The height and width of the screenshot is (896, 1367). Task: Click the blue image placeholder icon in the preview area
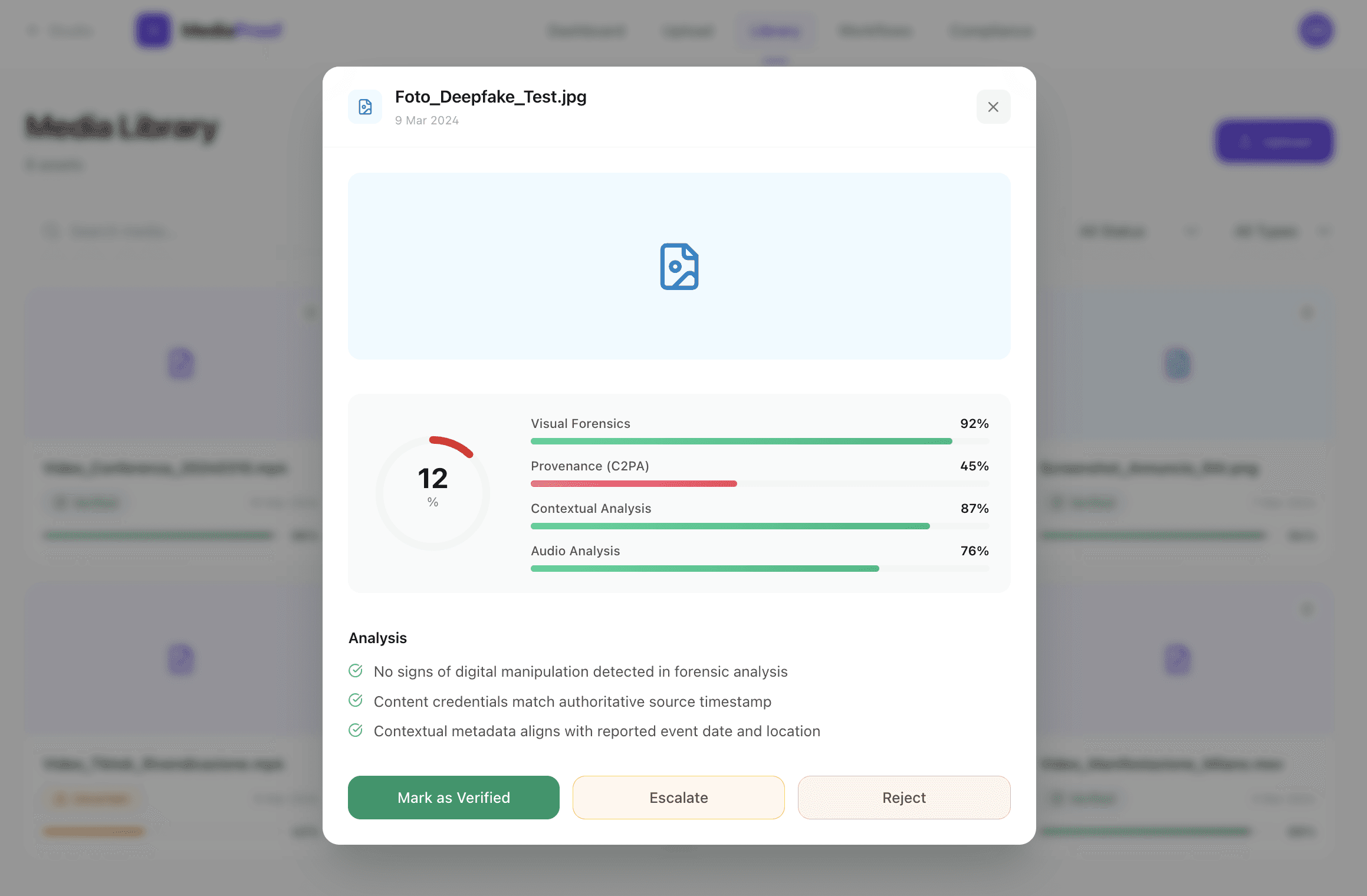679,266
